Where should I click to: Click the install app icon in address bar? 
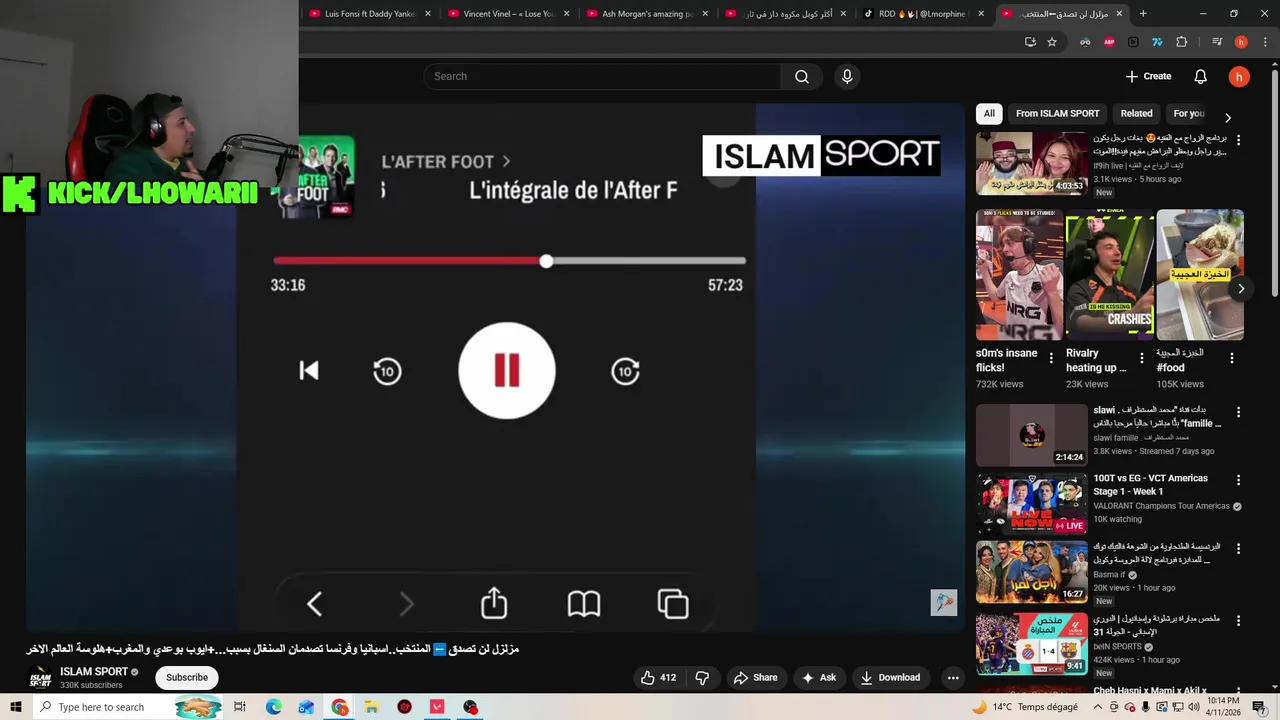[1030, 42]
